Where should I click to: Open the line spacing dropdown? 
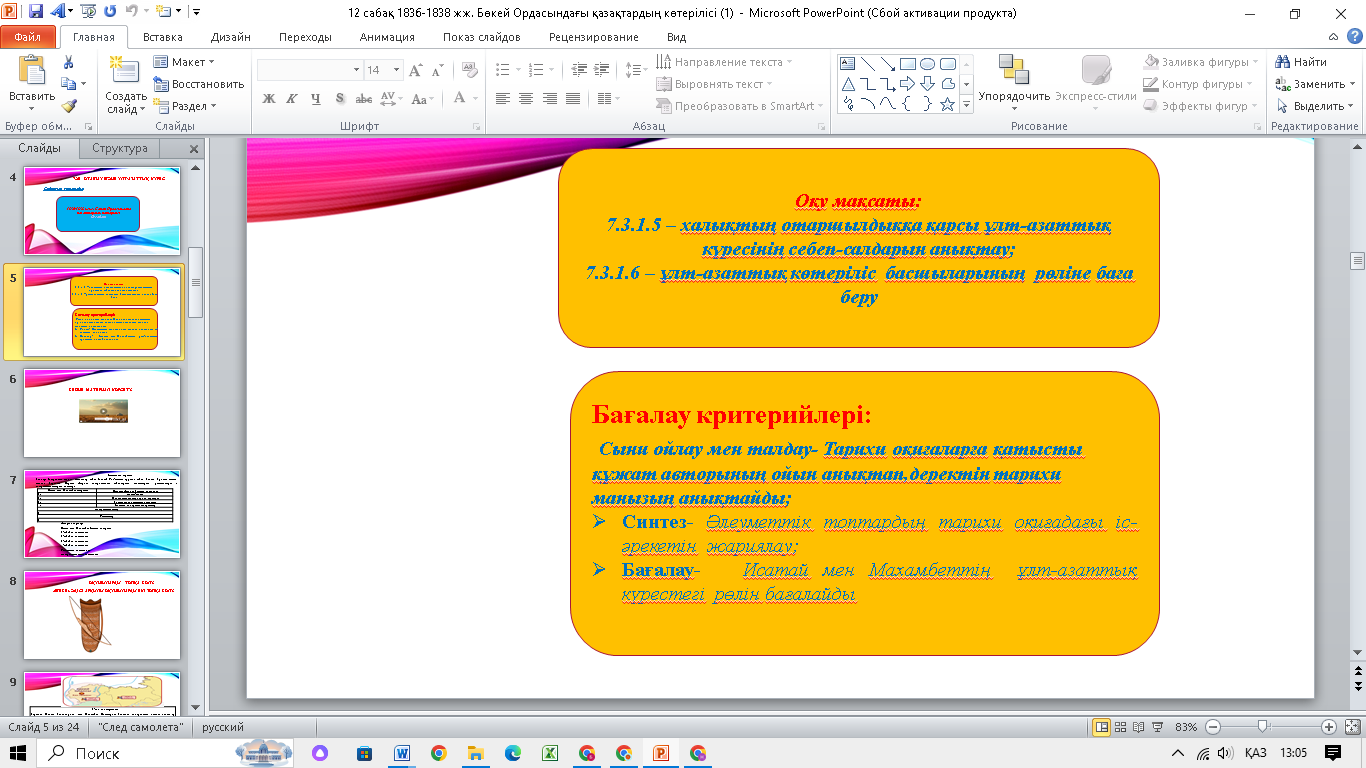(636, 70)
